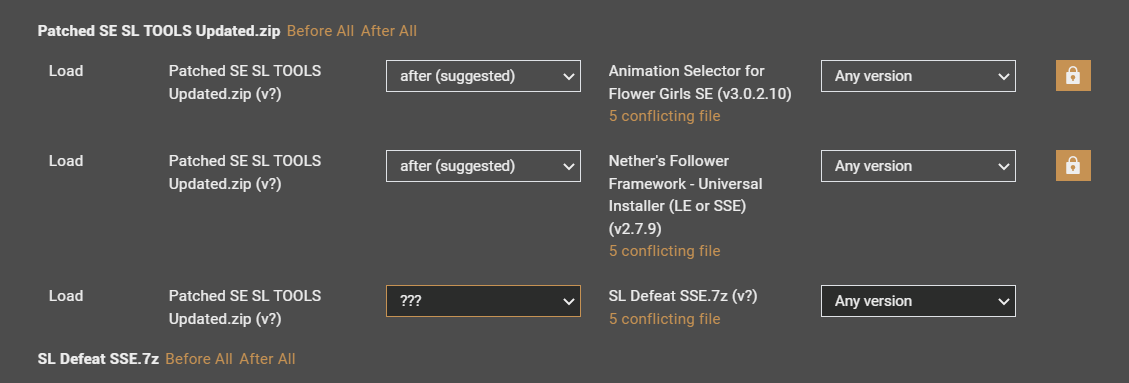
Task: Click the lock icon for Nether's Follower Framework rule
Action: click(1073, 166)
